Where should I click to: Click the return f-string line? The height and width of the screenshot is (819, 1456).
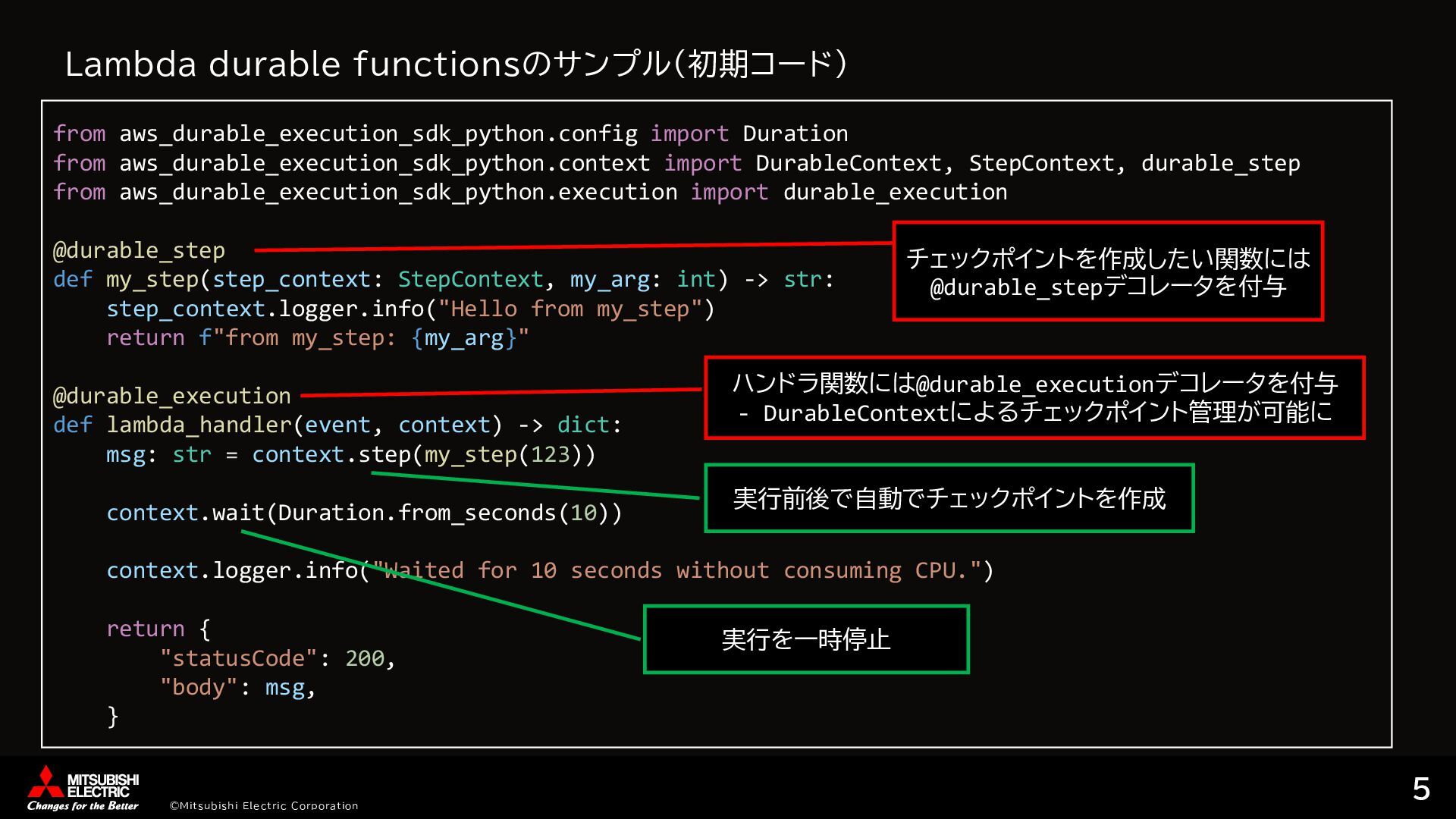317,337
